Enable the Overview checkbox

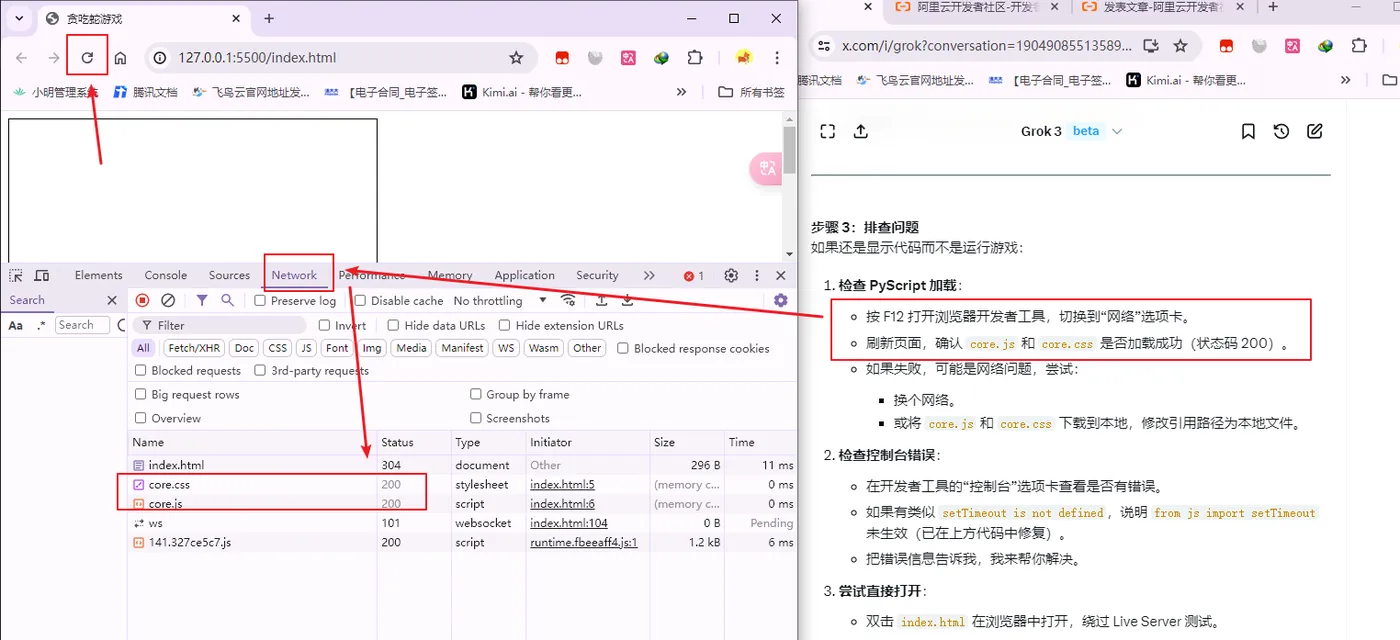pyautogui.click(x=140, y=418)
